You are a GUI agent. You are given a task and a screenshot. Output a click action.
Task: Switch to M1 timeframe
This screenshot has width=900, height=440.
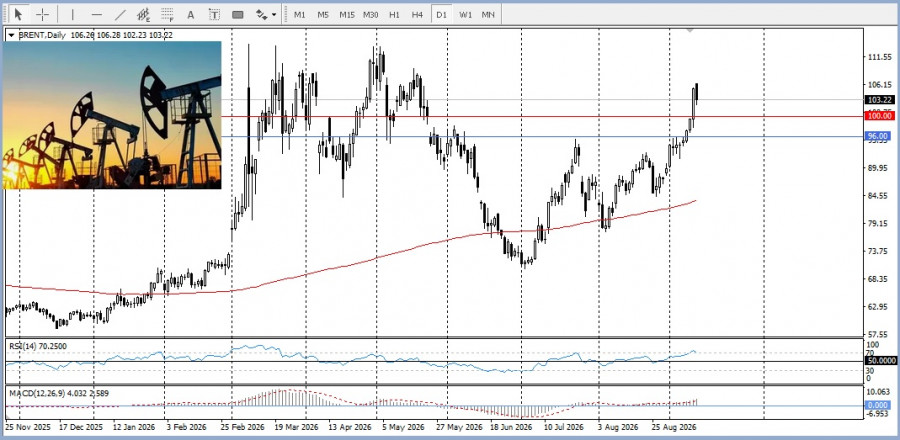[300, 14]
